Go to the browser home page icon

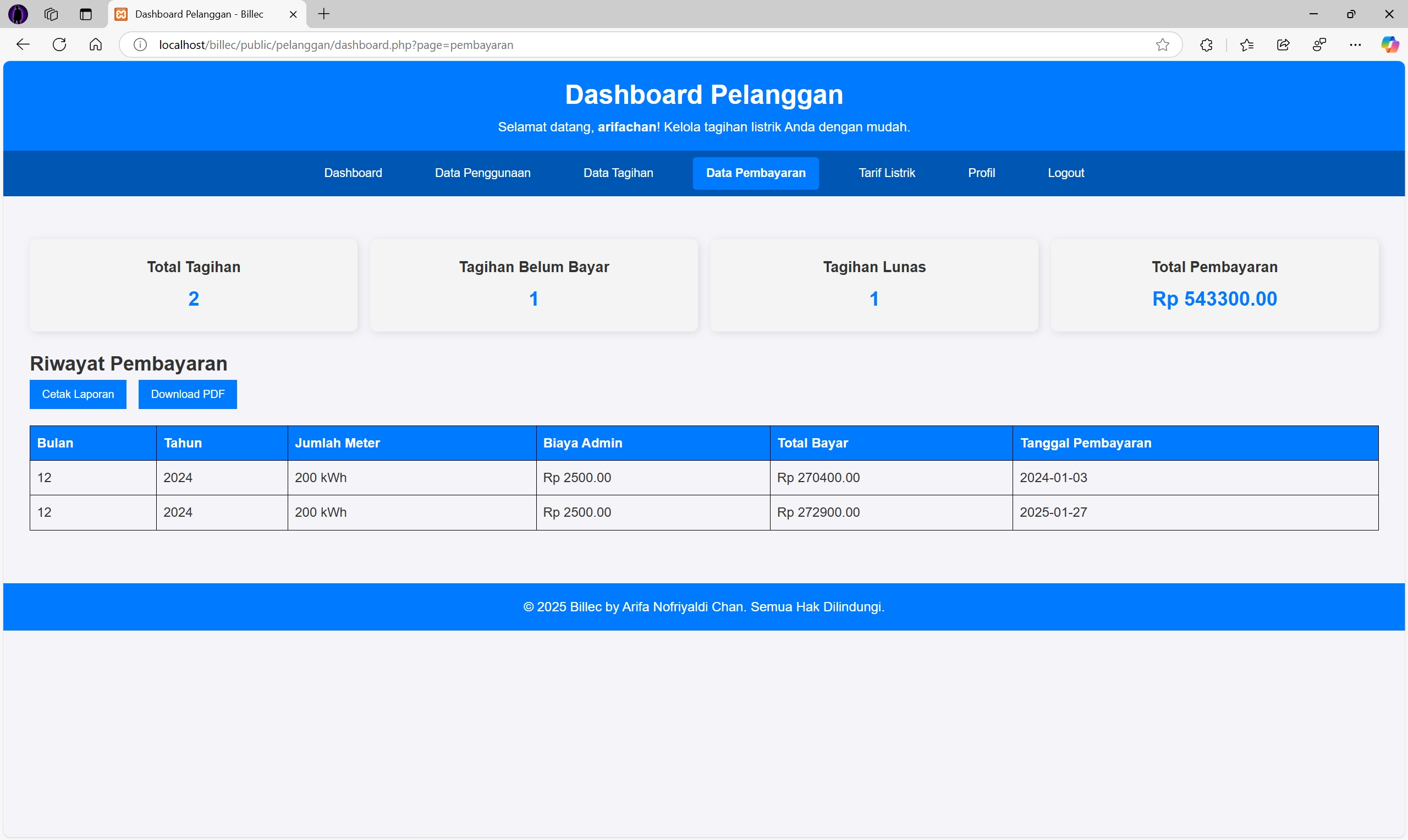96,45
